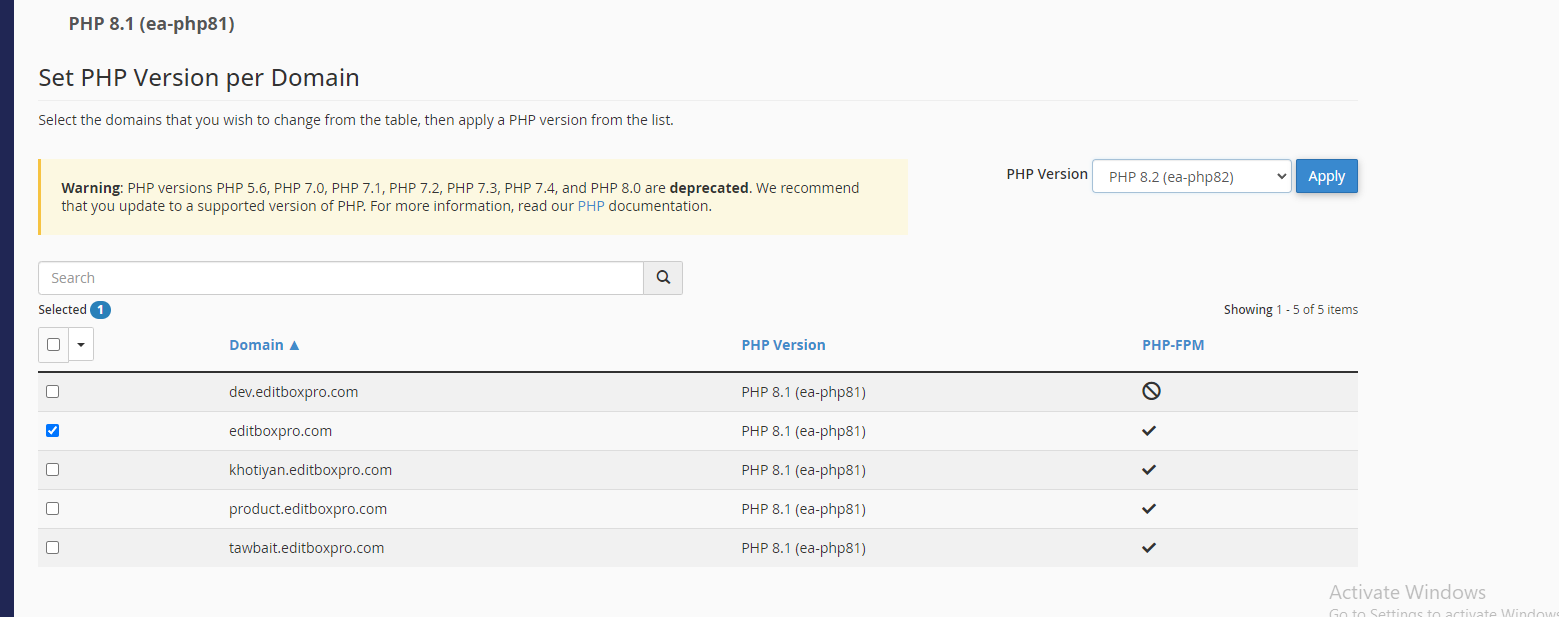Click the PHP-FPM checkmark for khotiyan.editboxpro.com

pos(1149,470)
